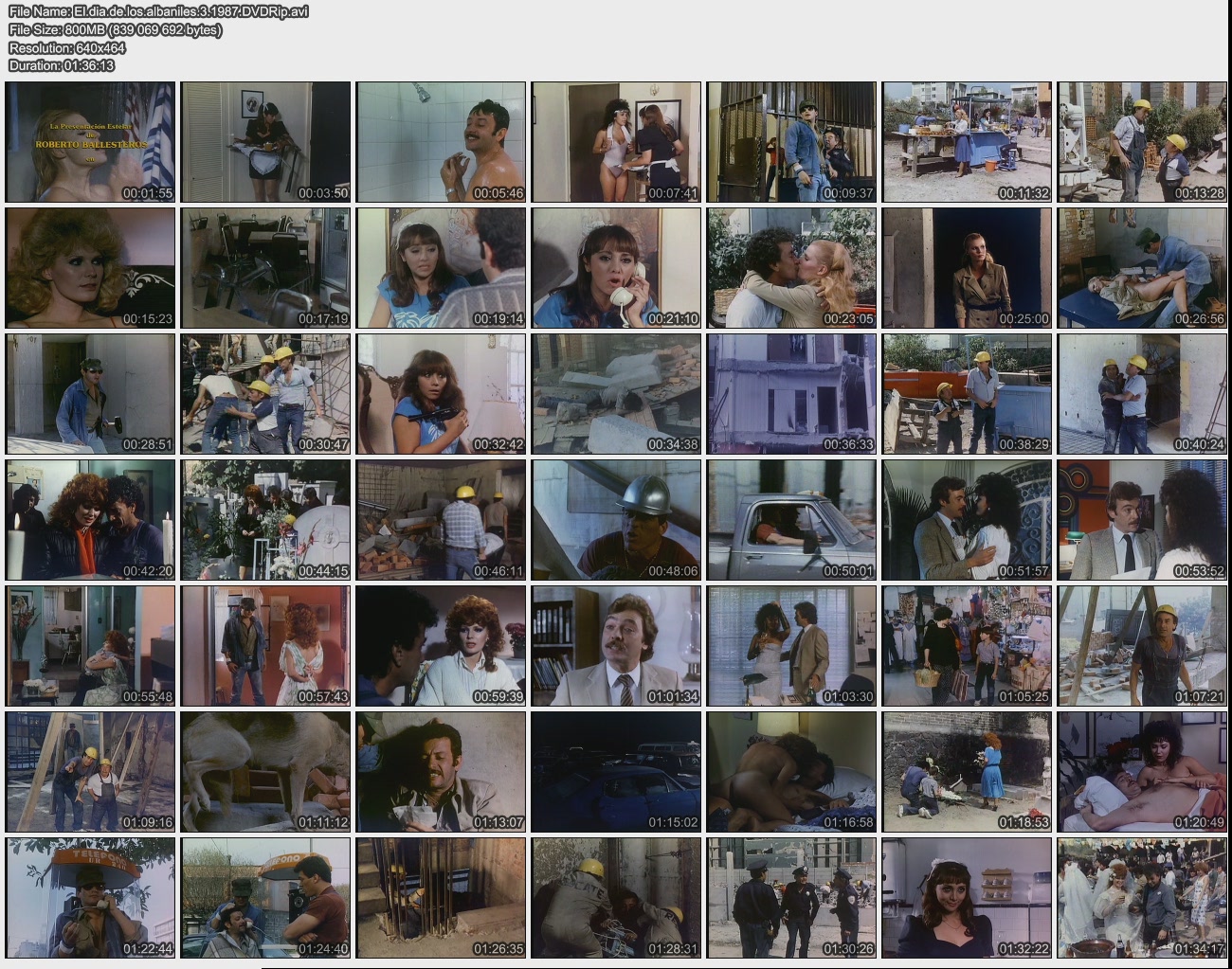Click the frame timestamped 00:53:52
The image size is (1232, 969).
pyautogui.click(x=1142, y=520)
